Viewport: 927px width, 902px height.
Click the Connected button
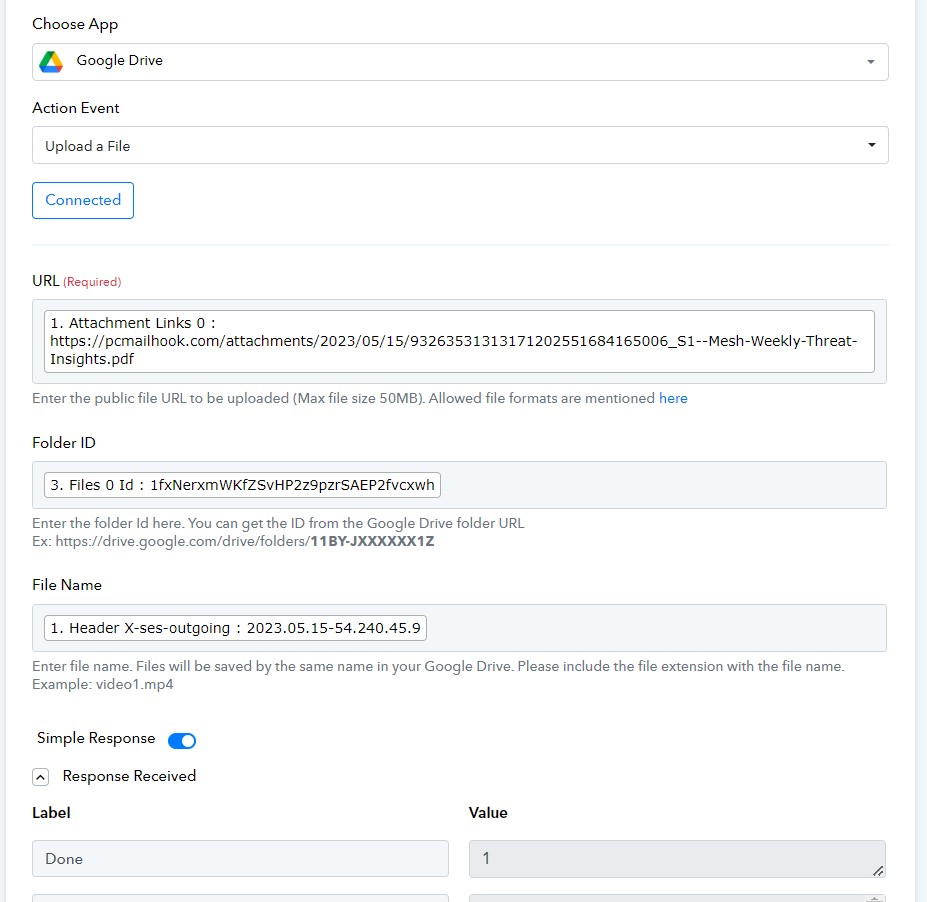pos(83,200)
